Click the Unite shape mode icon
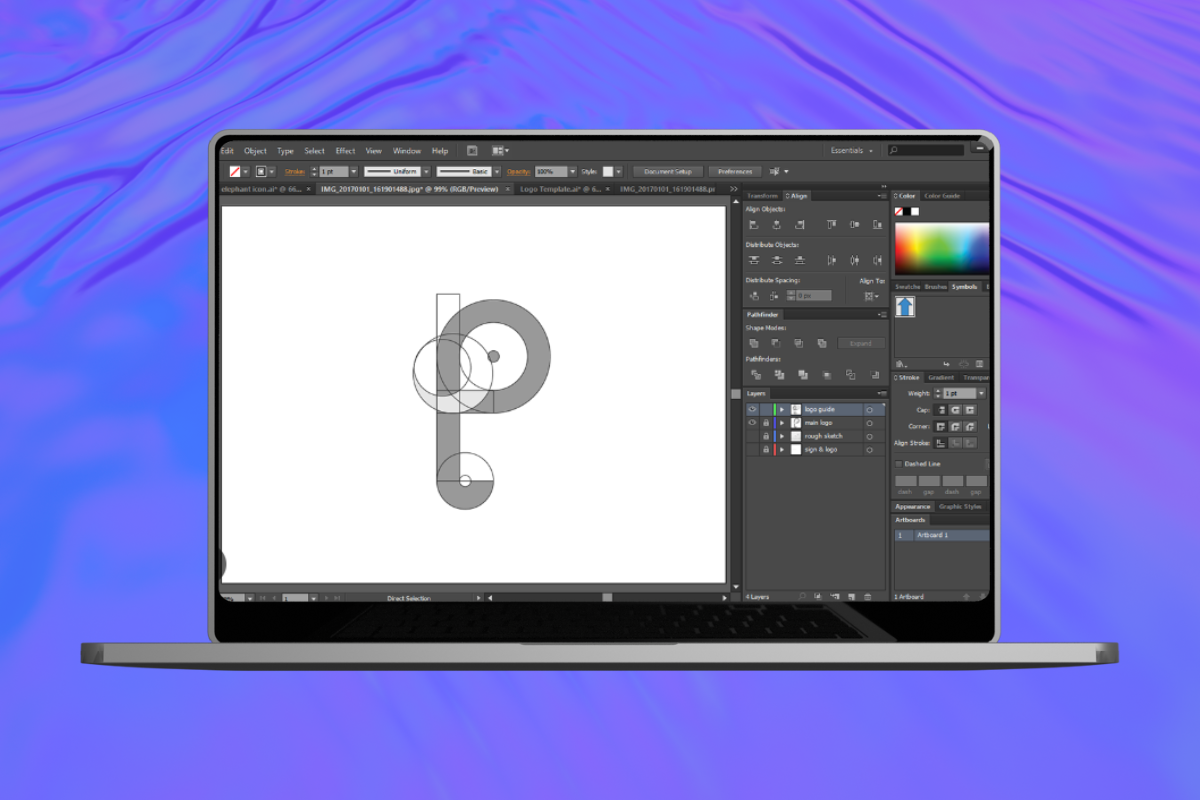 pyautogui.click(x=754, y=343)
